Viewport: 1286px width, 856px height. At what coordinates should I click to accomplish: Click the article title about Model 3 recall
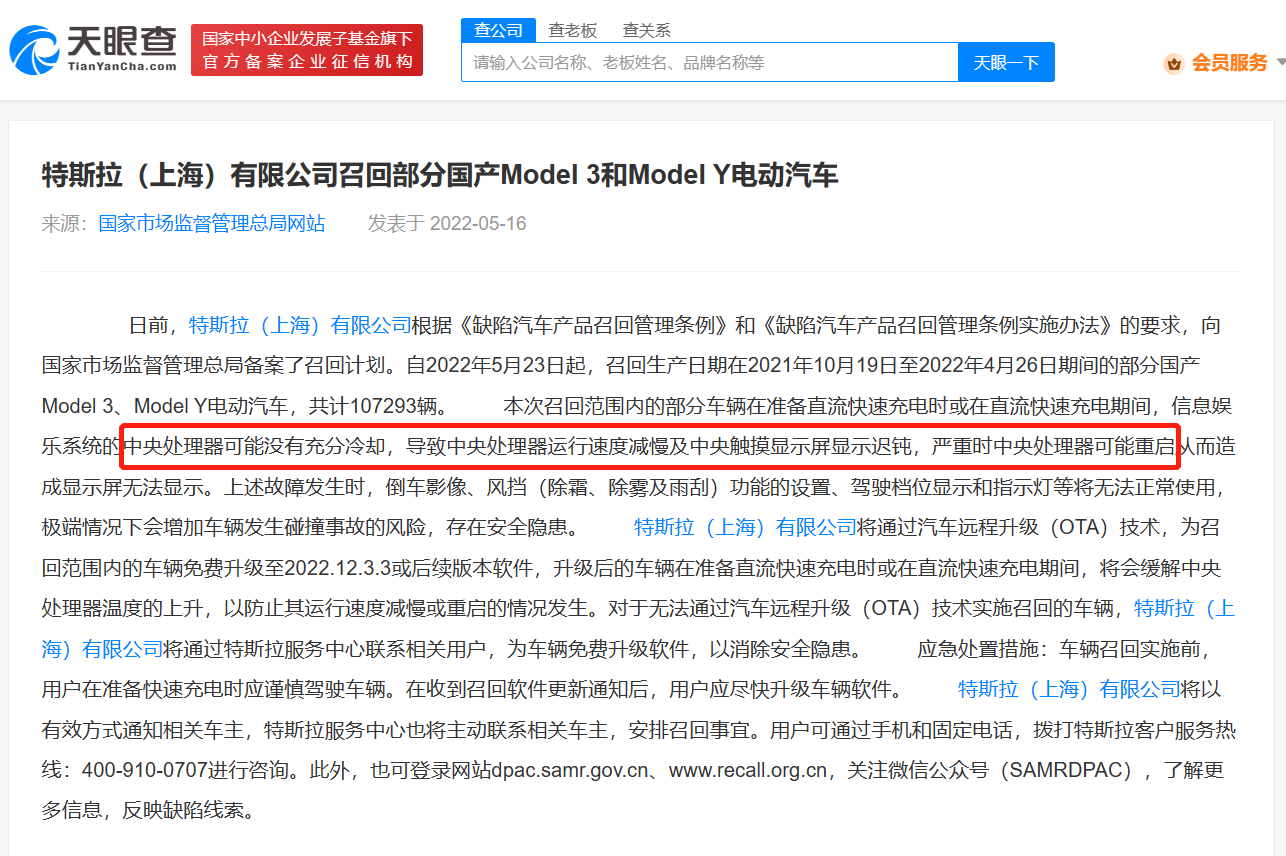coord(440,176)
